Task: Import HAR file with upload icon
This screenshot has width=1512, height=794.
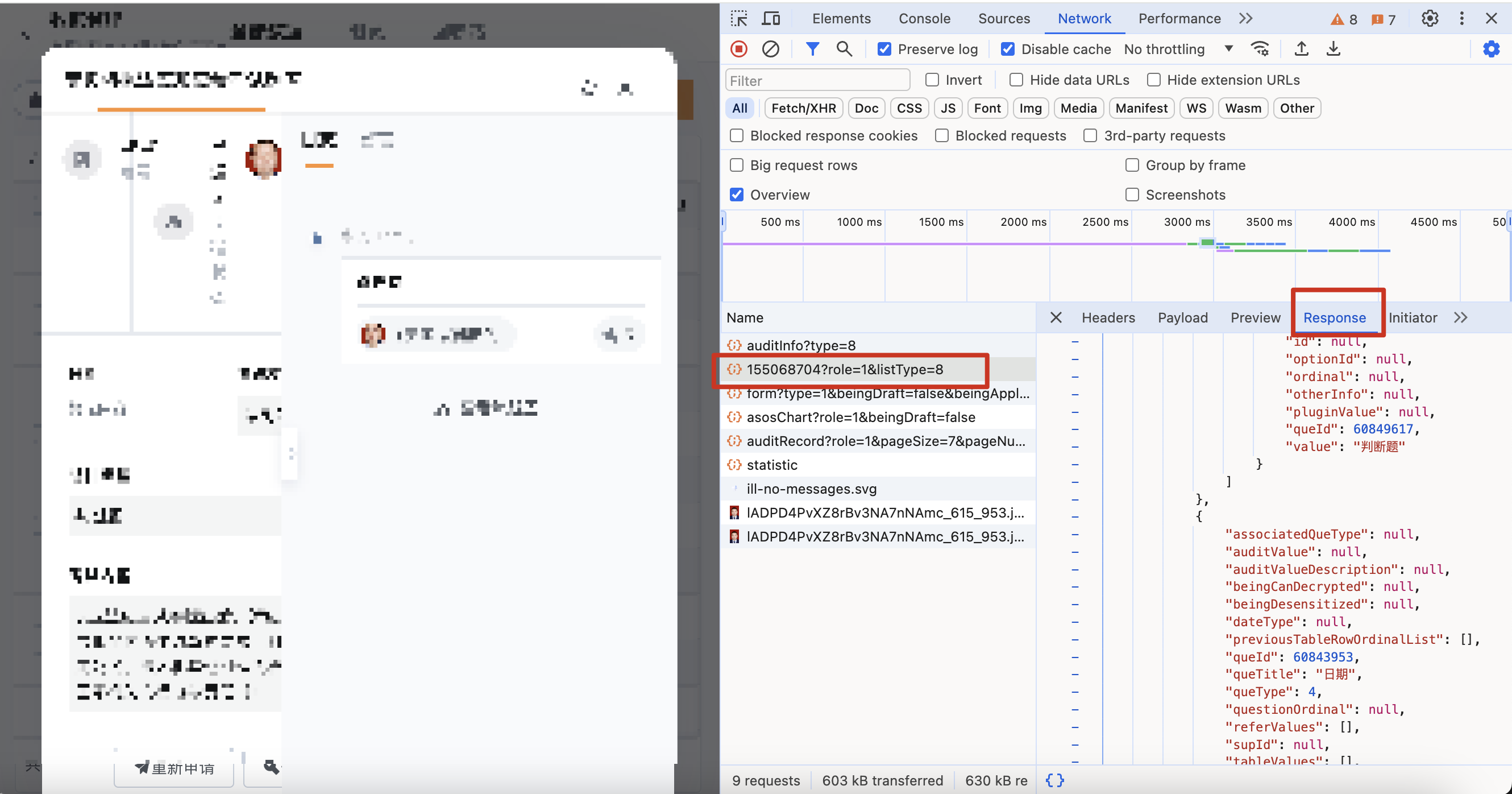Action: click(x=1301, y=49)
